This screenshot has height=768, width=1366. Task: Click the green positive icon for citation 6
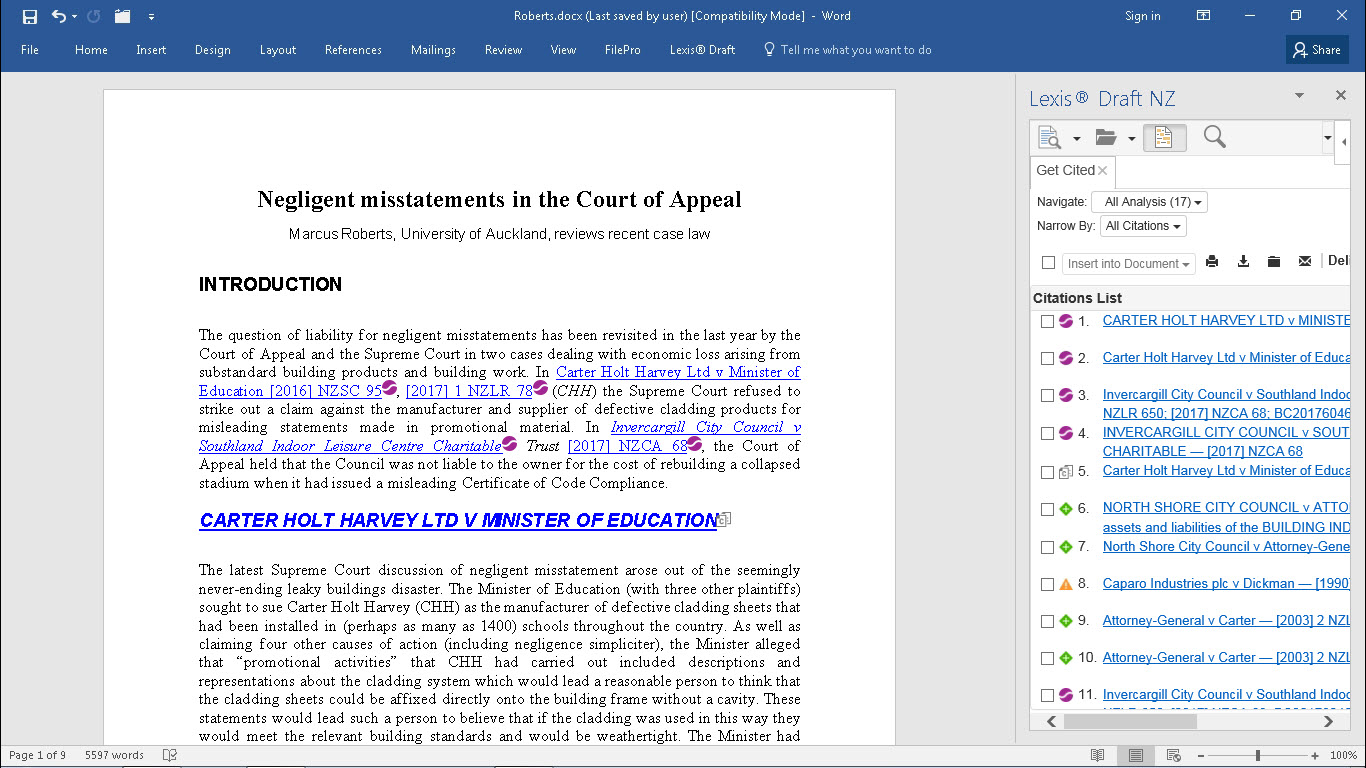pos(1066,509)
